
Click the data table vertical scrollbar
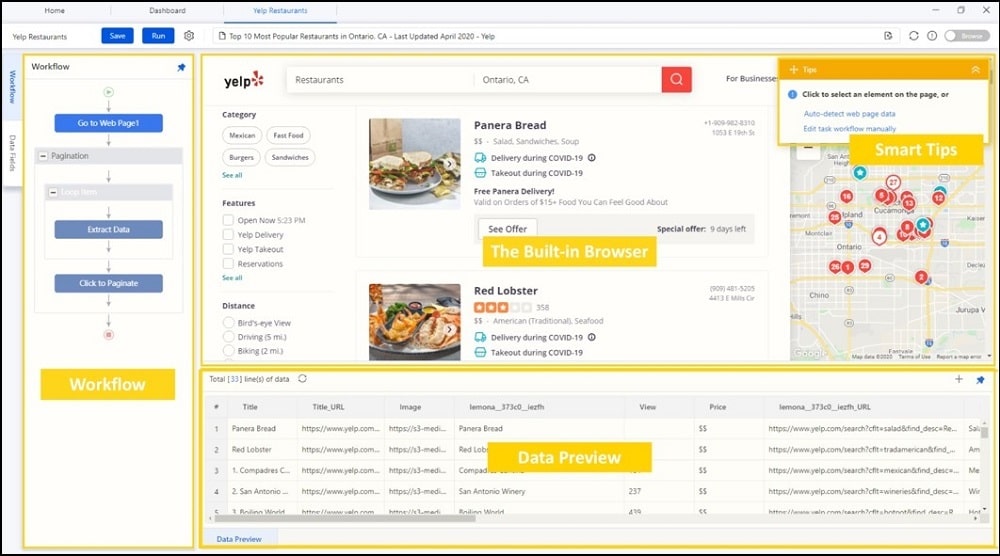pyautogui.click(x=984, y=432)
